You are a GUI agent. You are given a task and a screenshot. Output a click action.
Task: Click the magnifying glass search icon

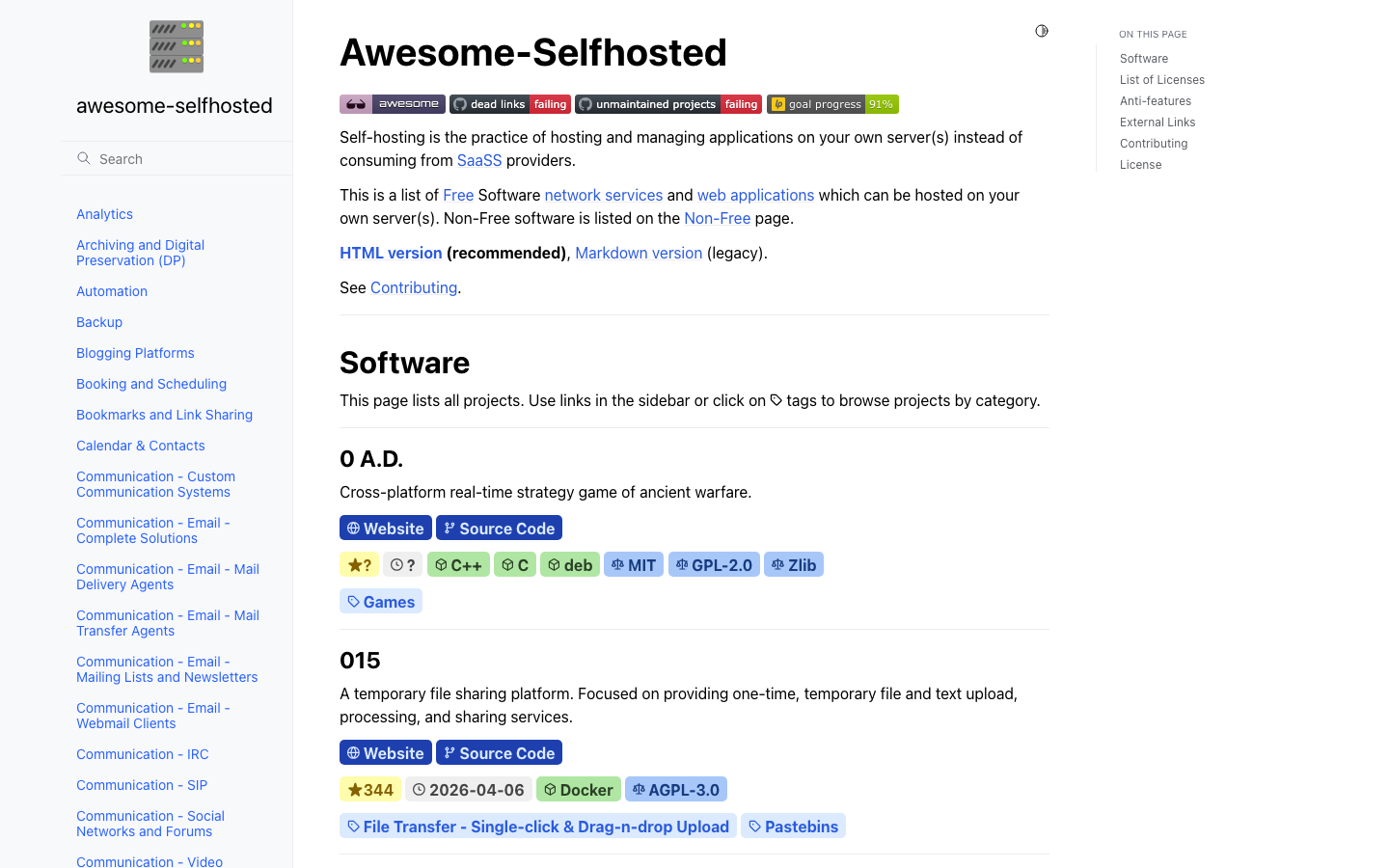(82, 158)
